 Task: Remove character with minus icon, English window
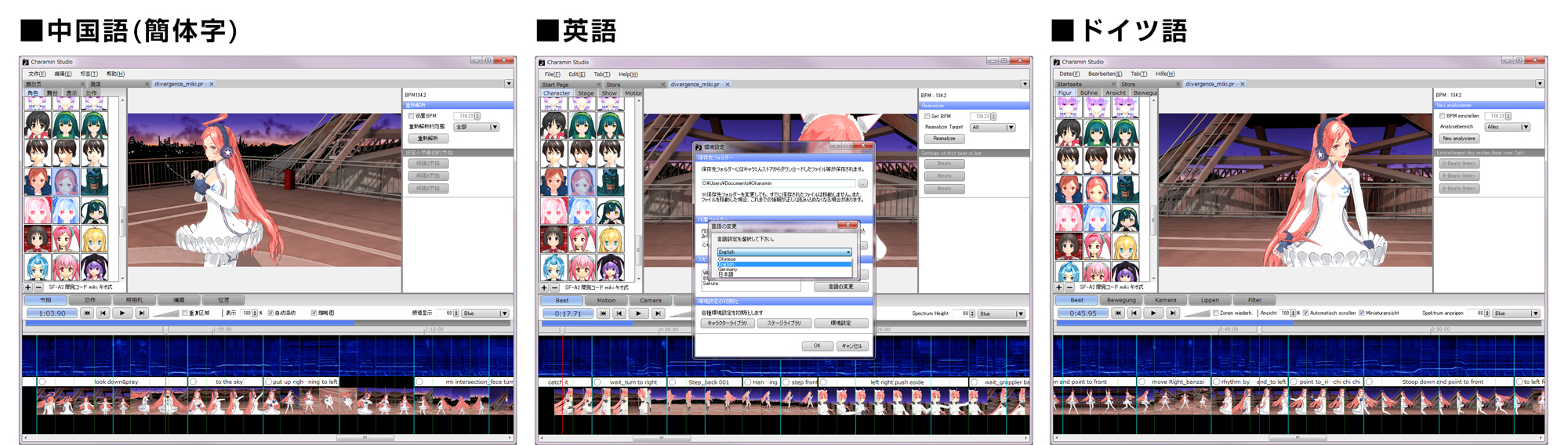(x=554, y=288)
